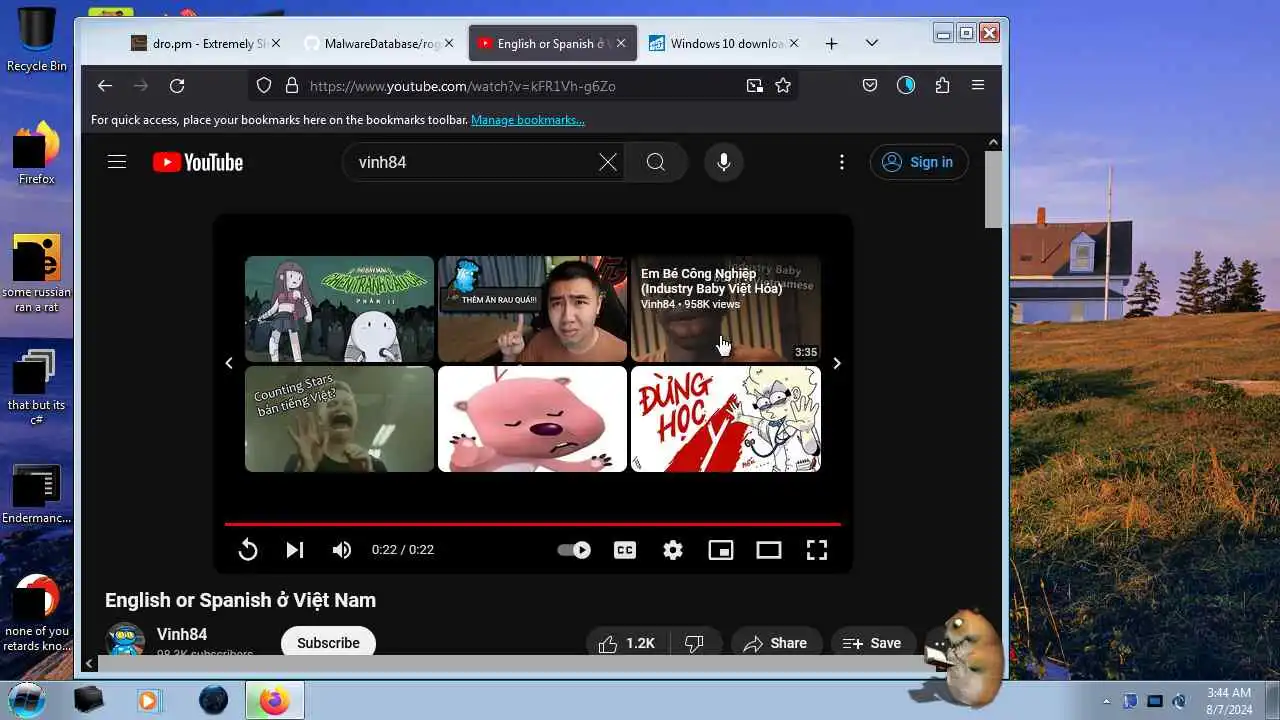This screenshot has width=1280, height=720.
Task: Like the video with 1.2K likes
Action: 627,643
